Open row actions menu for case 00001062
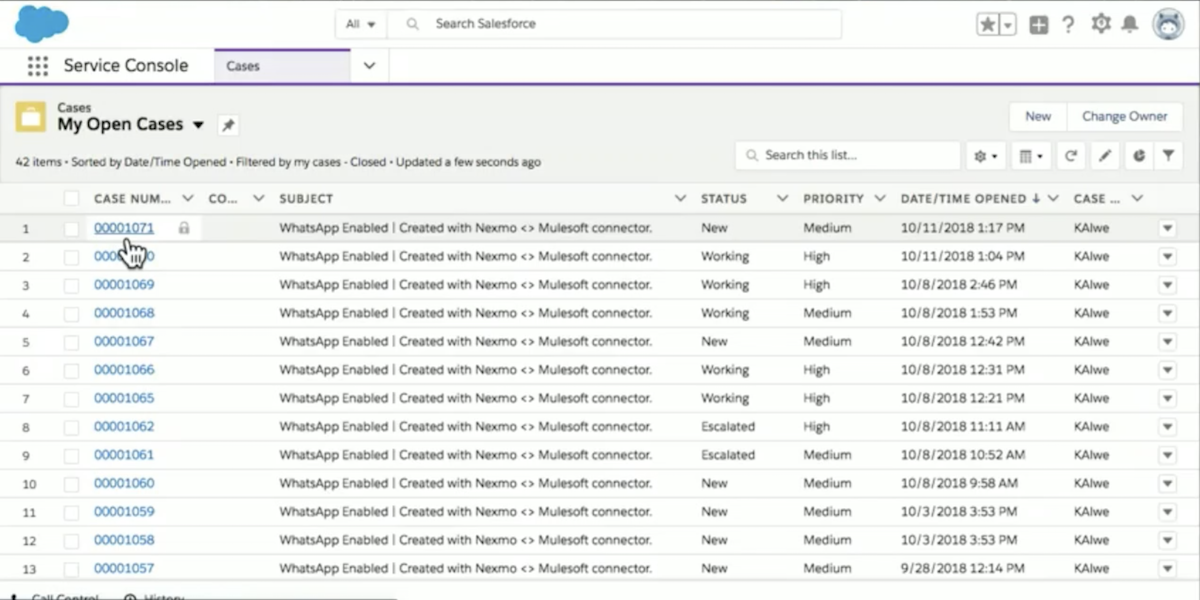The image size is (1200, 600). click(x=1167, y=427)
